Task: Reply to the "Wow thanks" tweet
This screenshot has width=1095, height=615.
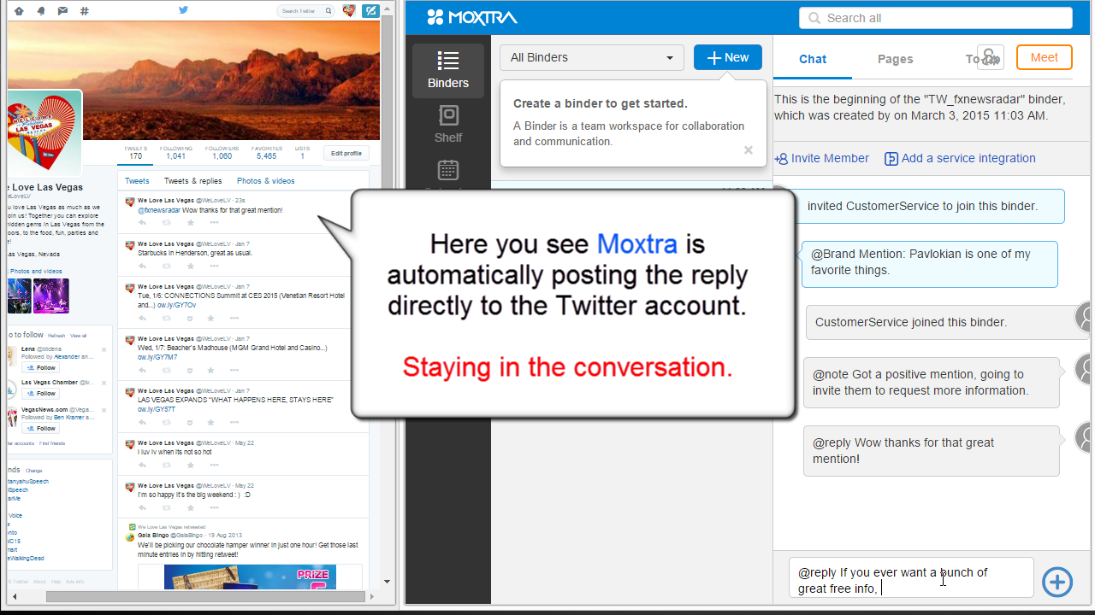Action: coord(142,223)
